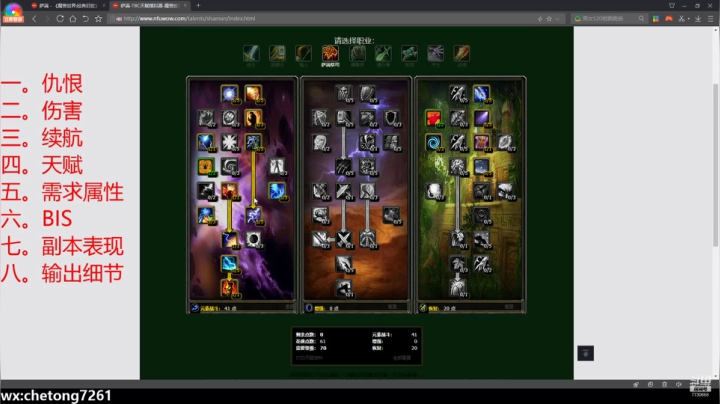Open the downloads icon

(698, 18)
